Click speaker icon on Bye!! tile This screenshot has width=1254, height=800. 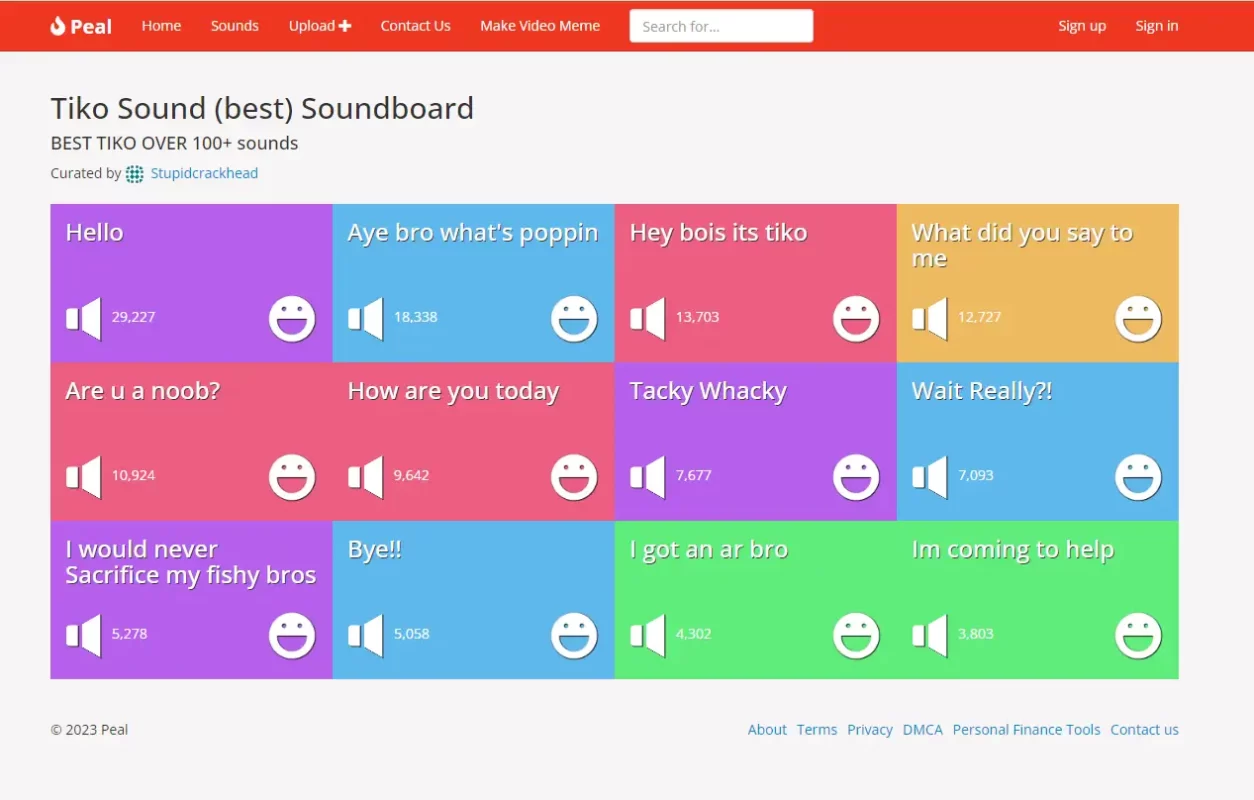pos(365,636)
